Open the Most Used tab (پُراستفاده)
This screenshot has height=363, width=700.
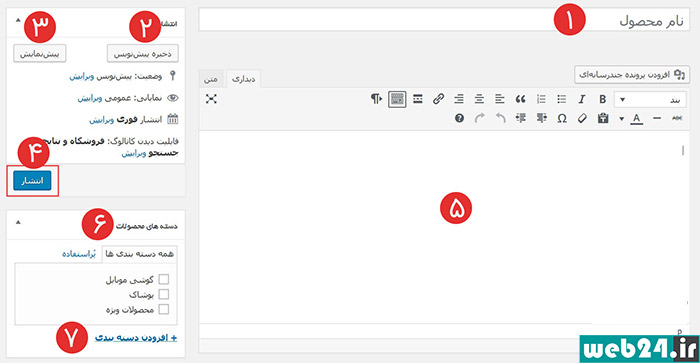click(79, 254)
